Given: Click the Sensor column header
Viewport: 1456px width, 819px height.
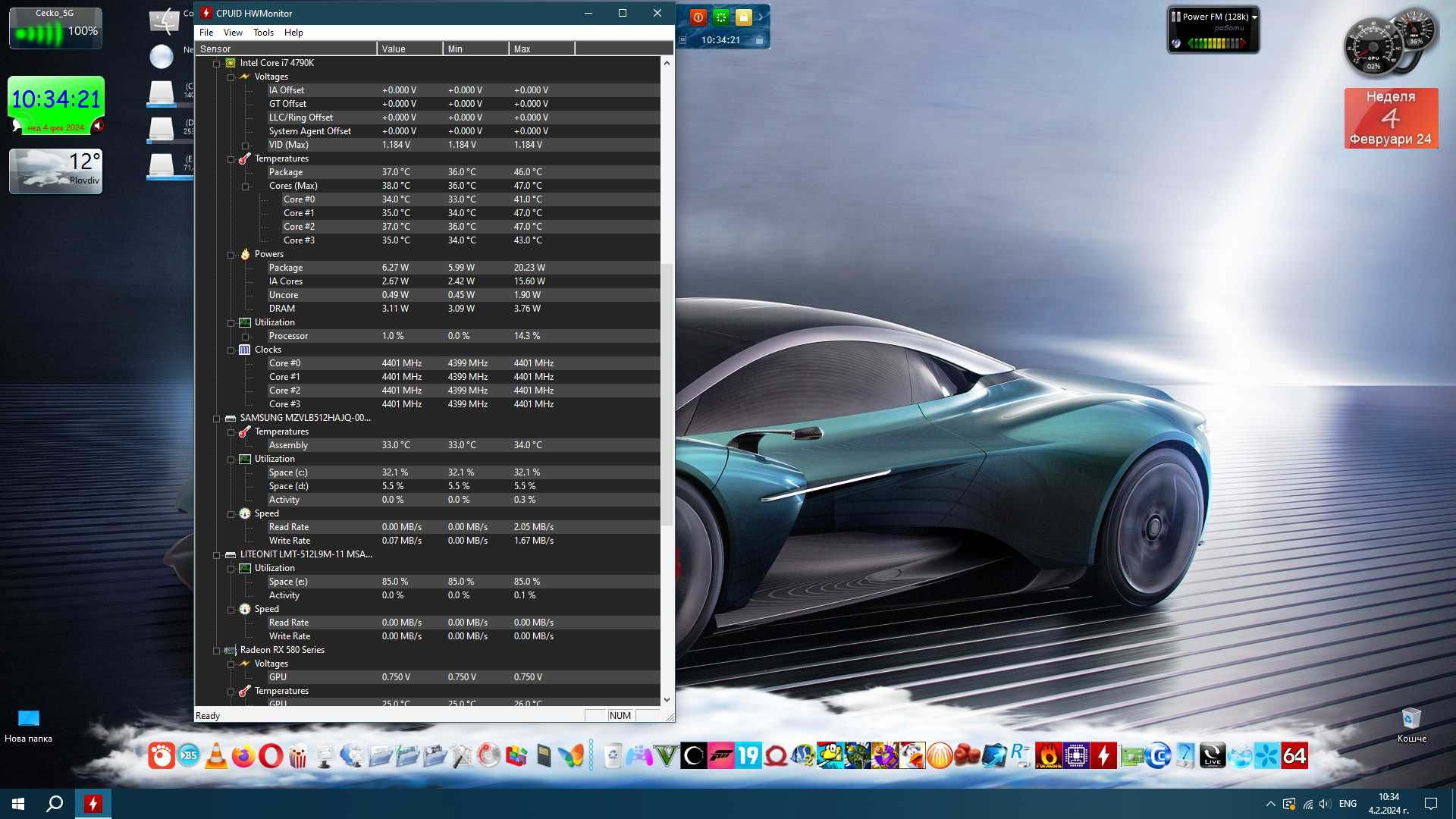Looking at the screenshot, I should pos(286,49).
